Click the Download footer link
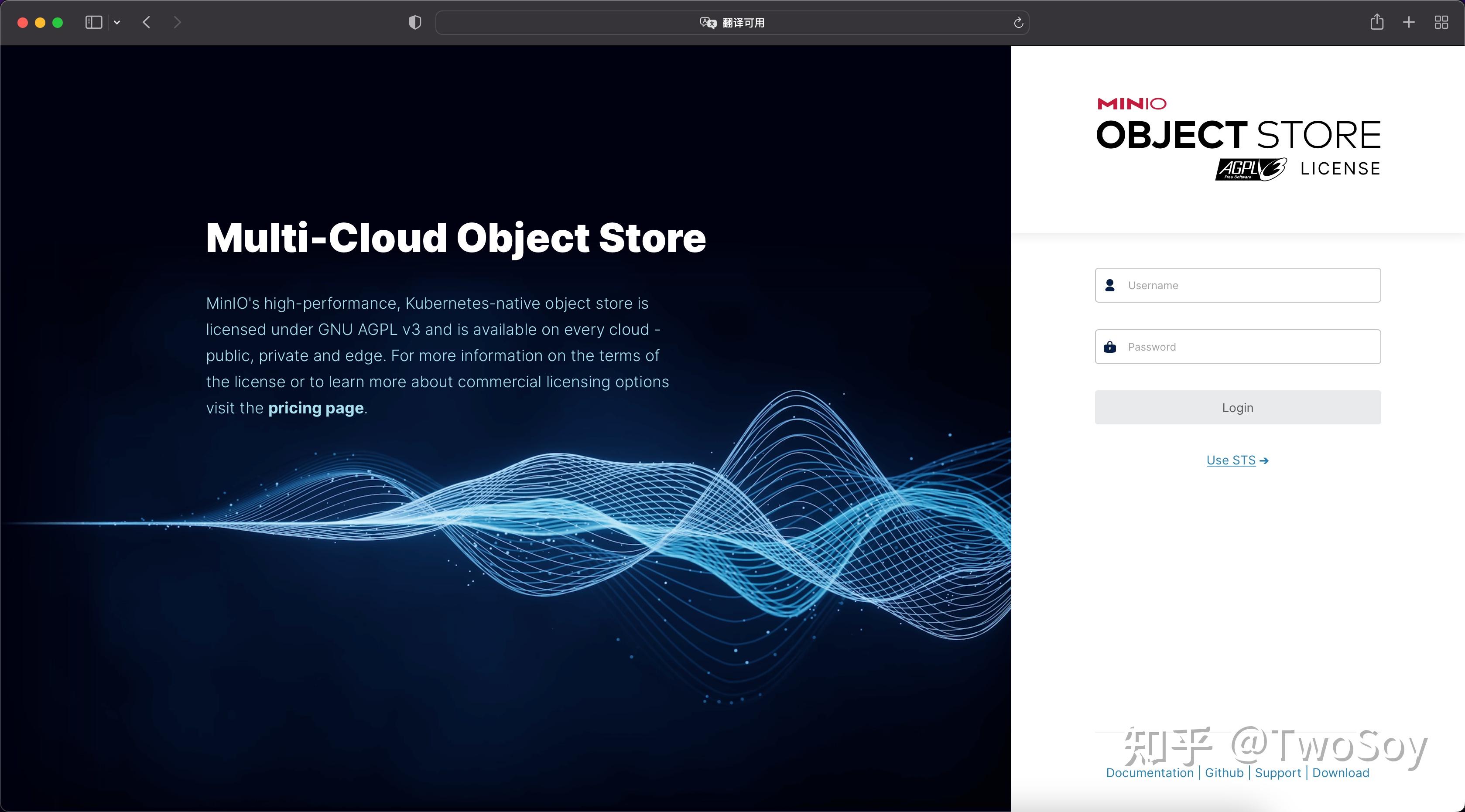The height and width of the screenshot is (812, 1465). click(1341, 773)
